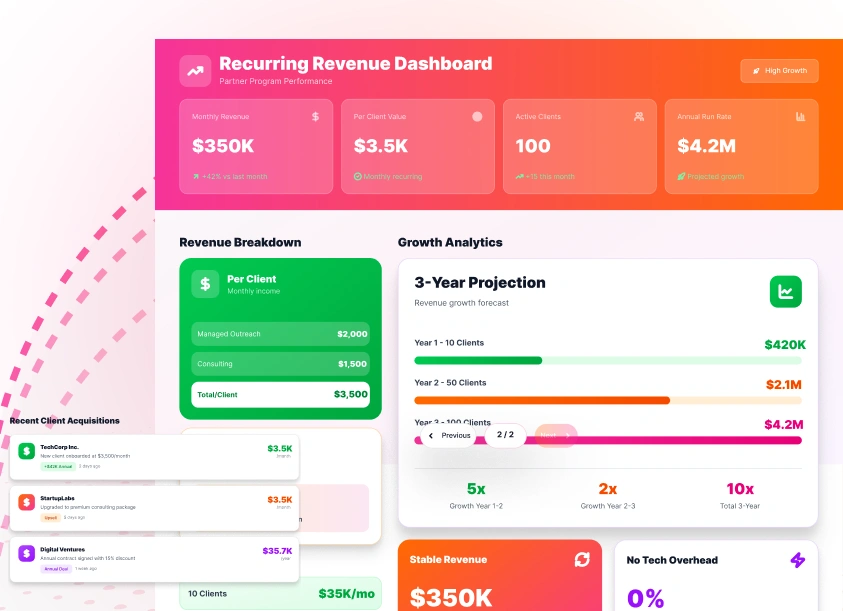Click the High Growth badge button
This screenshot has width=843, height=611.
779,71
